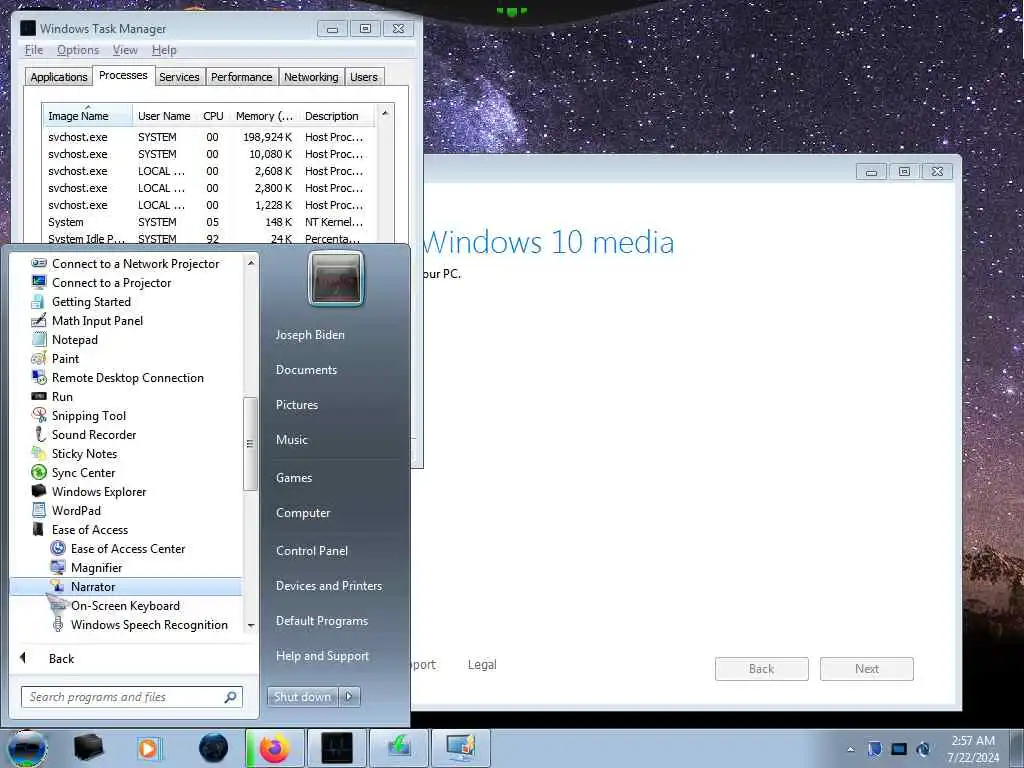Launch Snipping Tool icon
The image size is (1024, 768).
click(39, 415)
